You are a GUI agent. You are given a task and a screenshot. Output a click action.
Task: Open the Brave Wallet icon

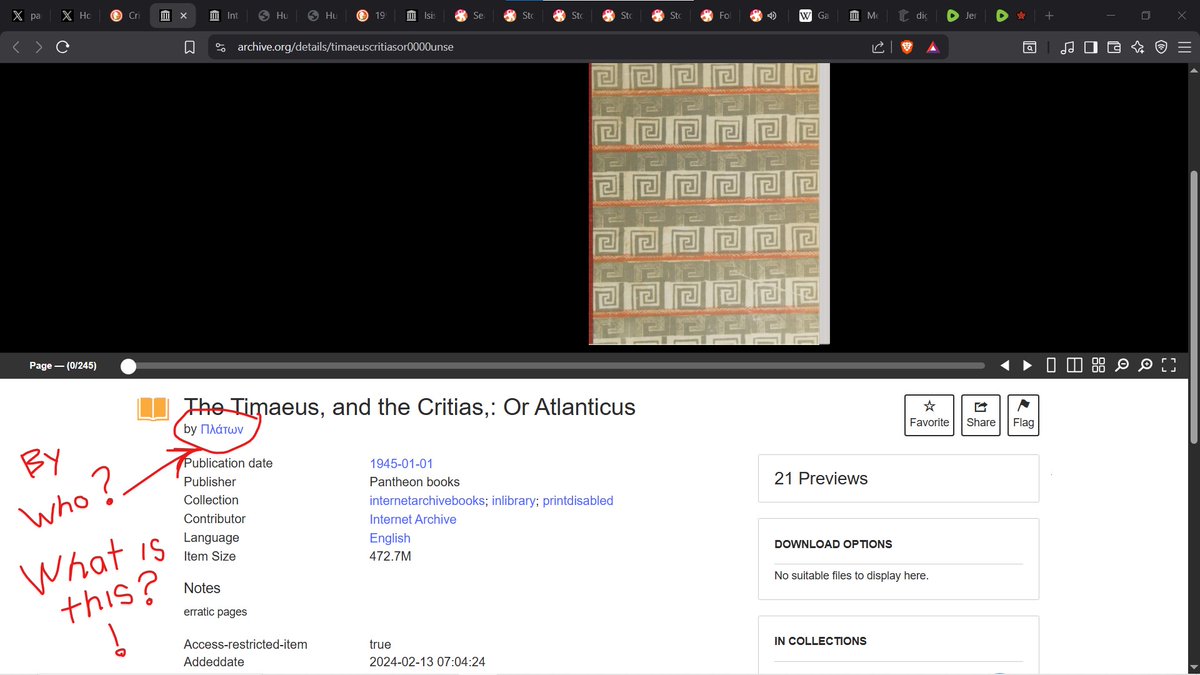(x=1114, y=47)
